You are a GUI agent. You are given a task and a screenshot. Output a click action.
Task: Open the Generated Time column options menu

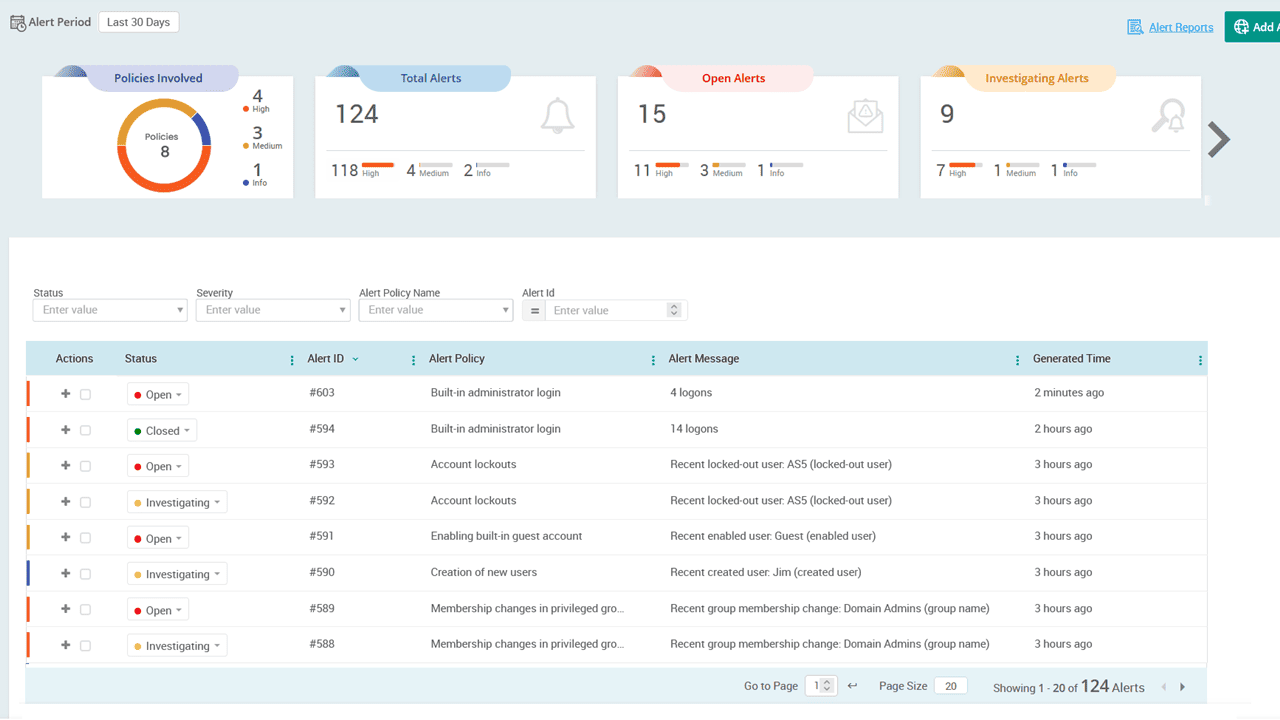coord(1199,358)
